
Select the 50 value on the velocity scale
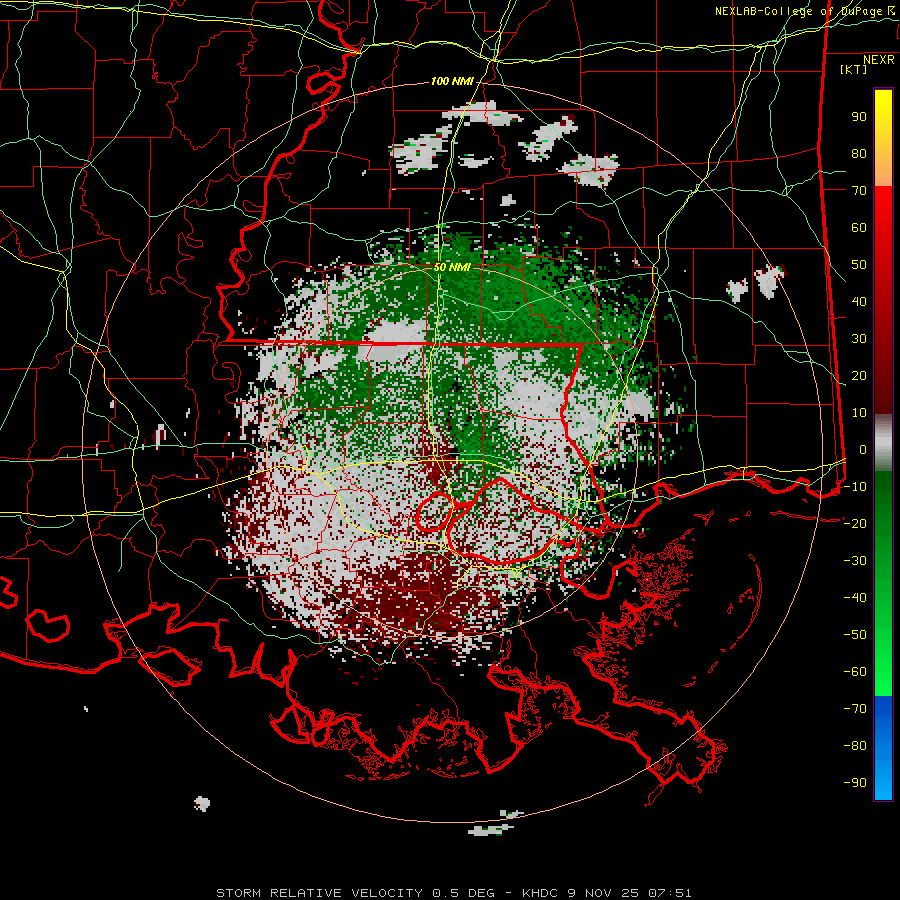(859, 265)
